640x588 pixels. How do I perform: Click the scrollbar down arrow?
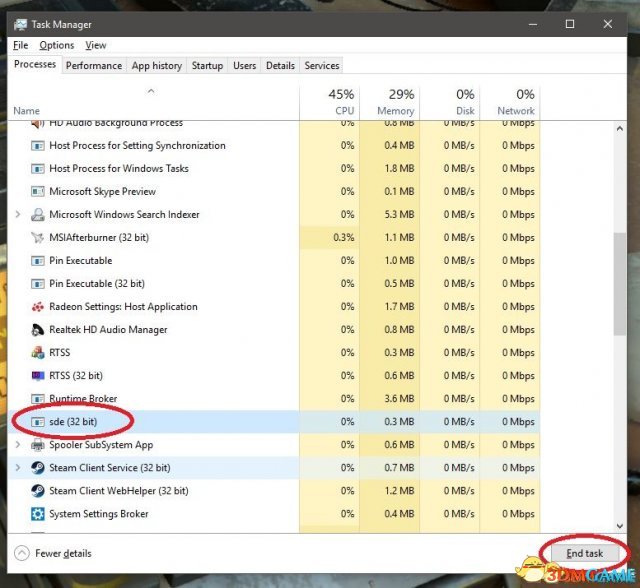tap(620, 526)
